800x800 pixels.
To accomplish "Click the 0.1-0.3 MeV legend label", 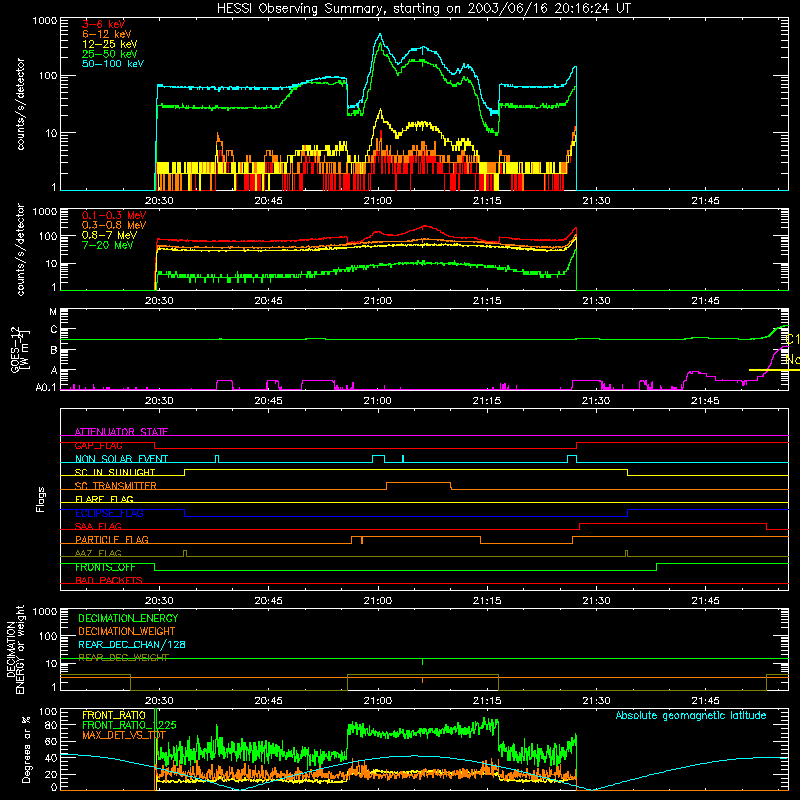I will (x=114, y=215).
